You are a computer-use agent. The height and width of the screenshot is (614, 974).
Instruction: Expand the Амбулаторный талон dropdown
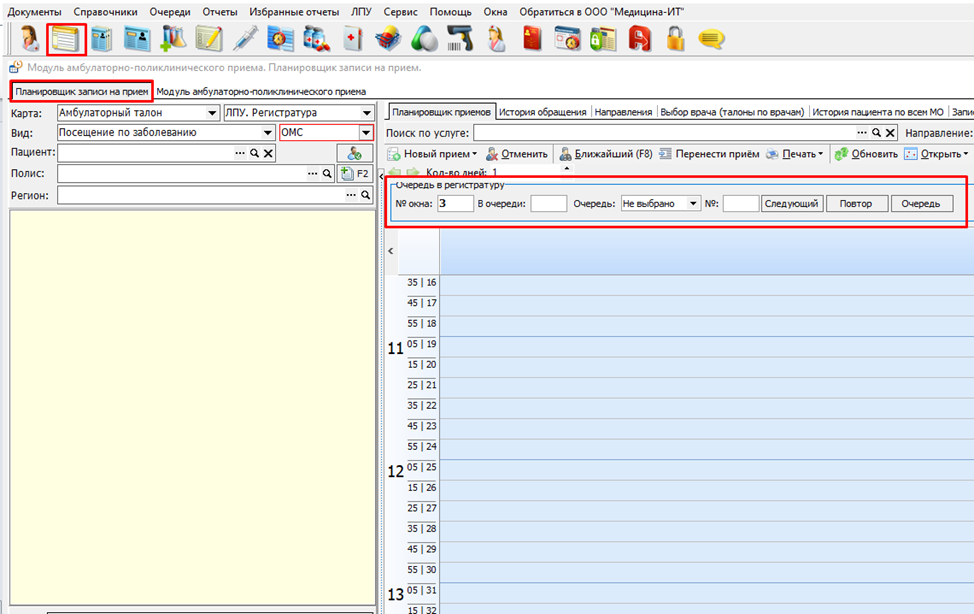212,113
